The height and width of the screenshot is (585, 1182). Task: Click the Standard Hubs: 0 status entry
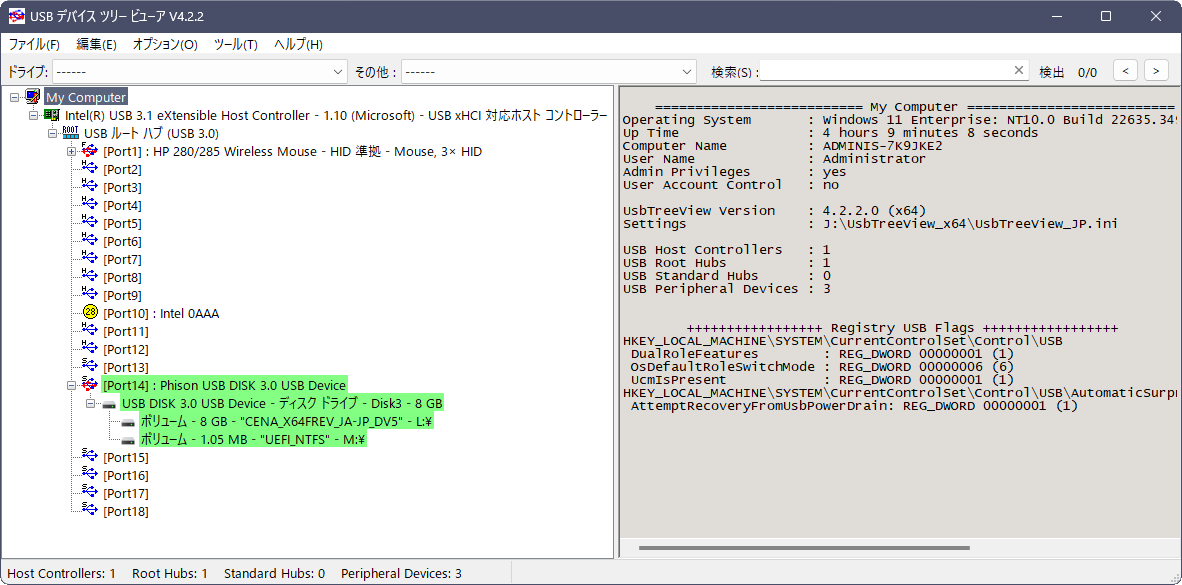point(274,574)
